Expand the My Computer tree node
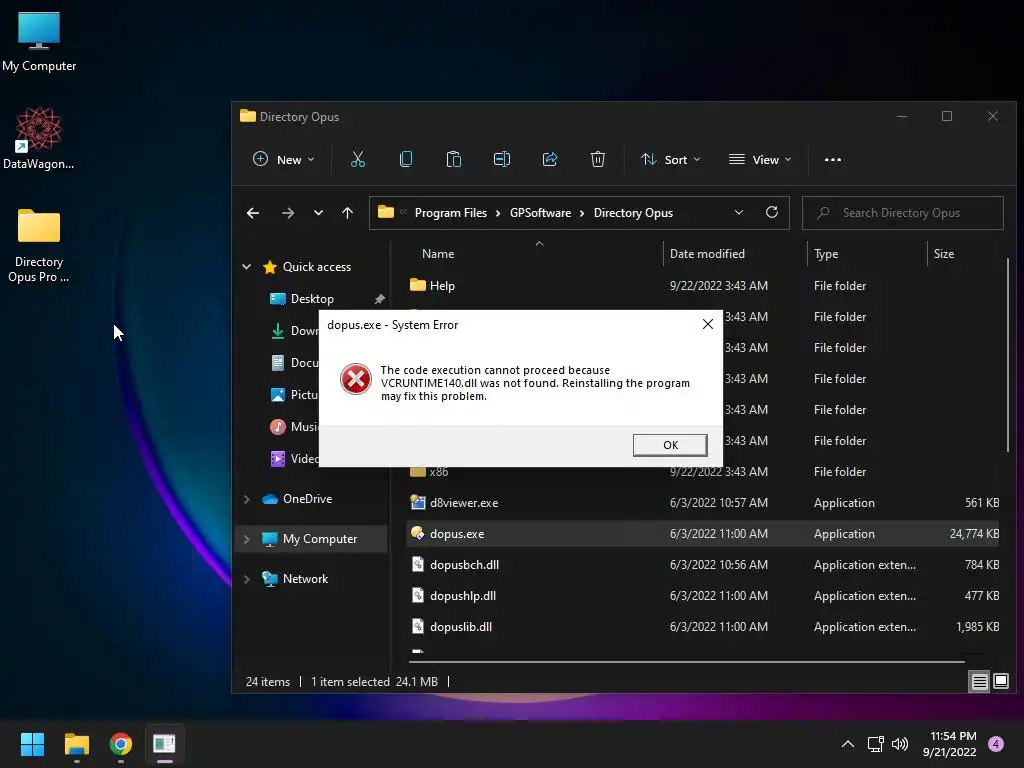 (x=247, y=539)
